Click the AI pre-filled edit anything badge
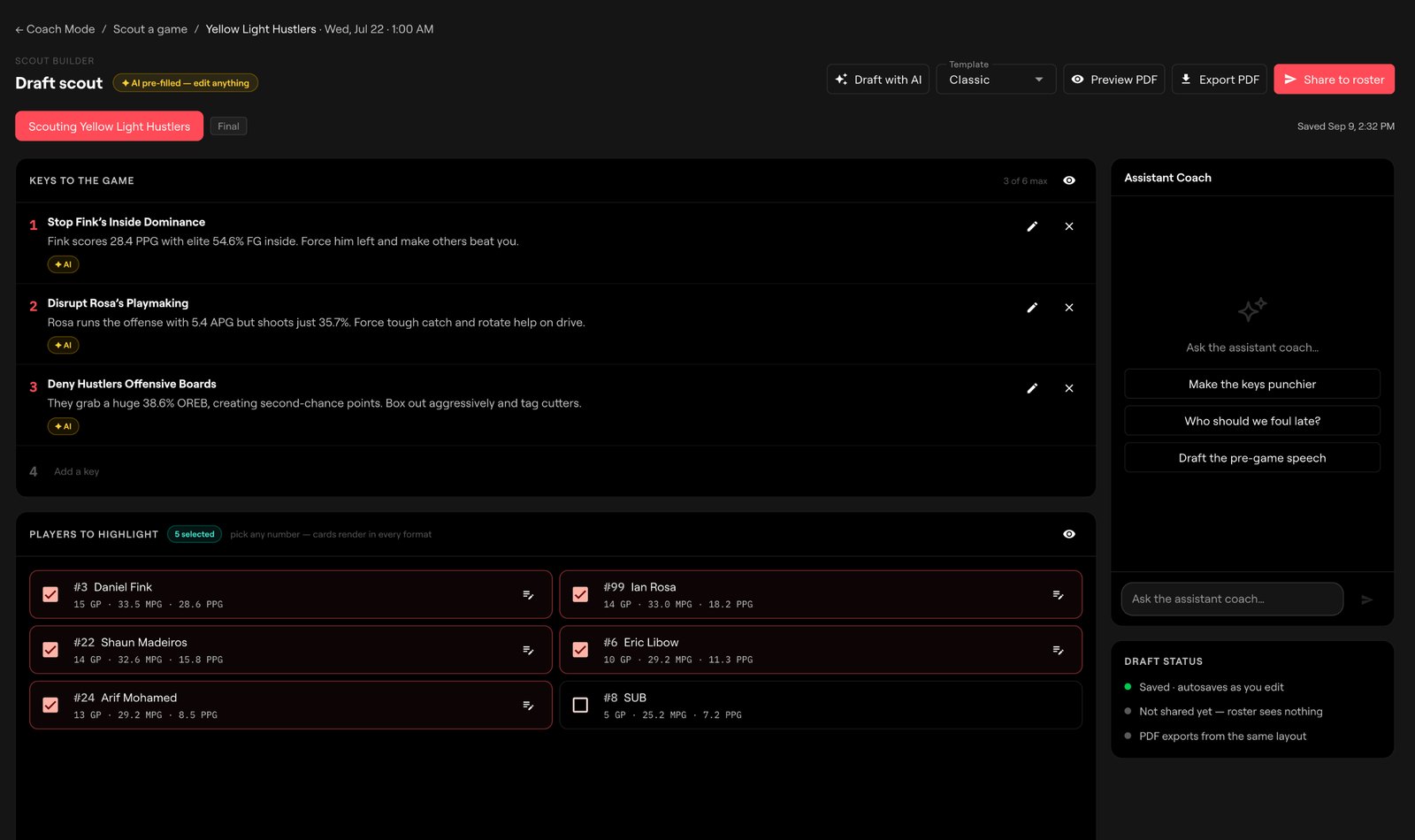 (185, 83)
